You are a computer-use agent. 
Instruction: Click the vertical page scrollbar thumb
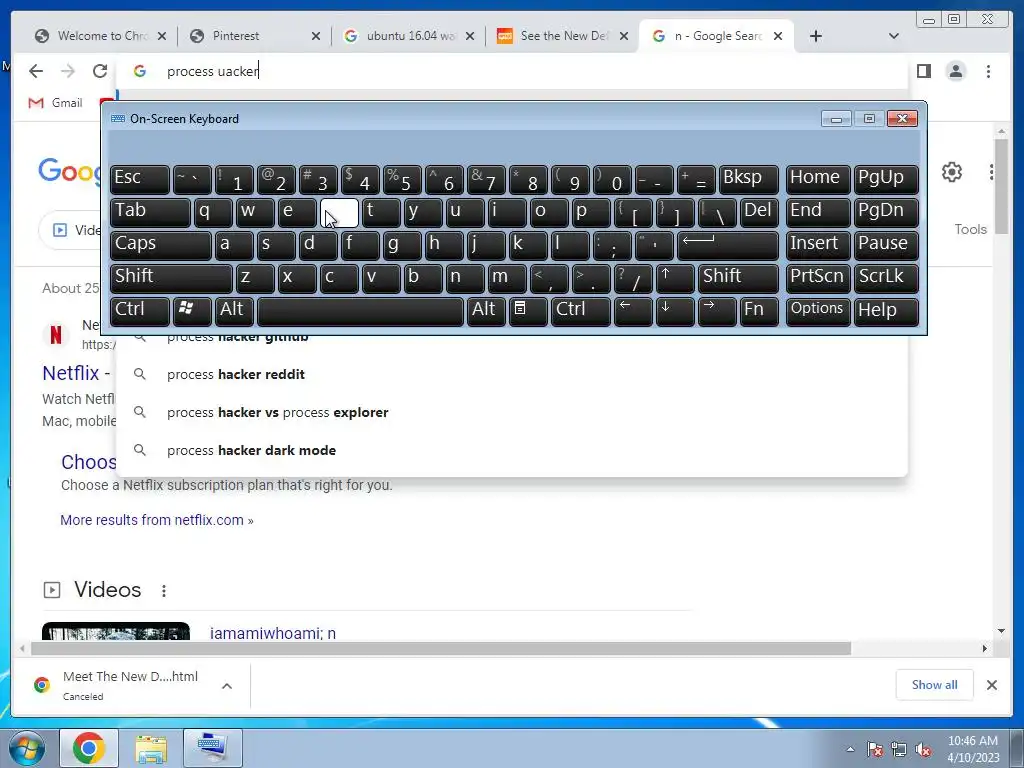[1001, 185]
